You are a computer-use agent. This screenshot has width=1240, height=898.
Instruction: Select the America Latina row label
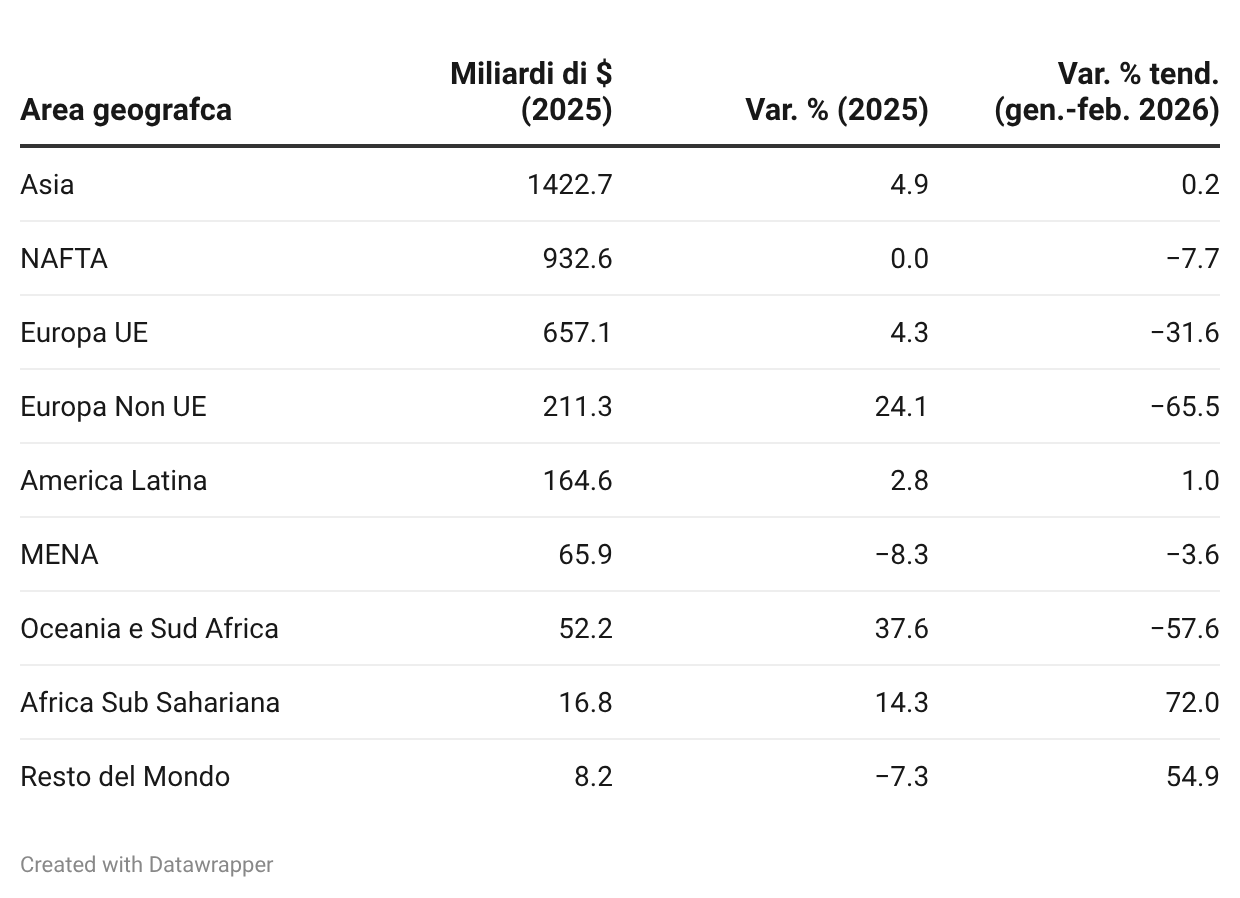click(x=114, y=480)
